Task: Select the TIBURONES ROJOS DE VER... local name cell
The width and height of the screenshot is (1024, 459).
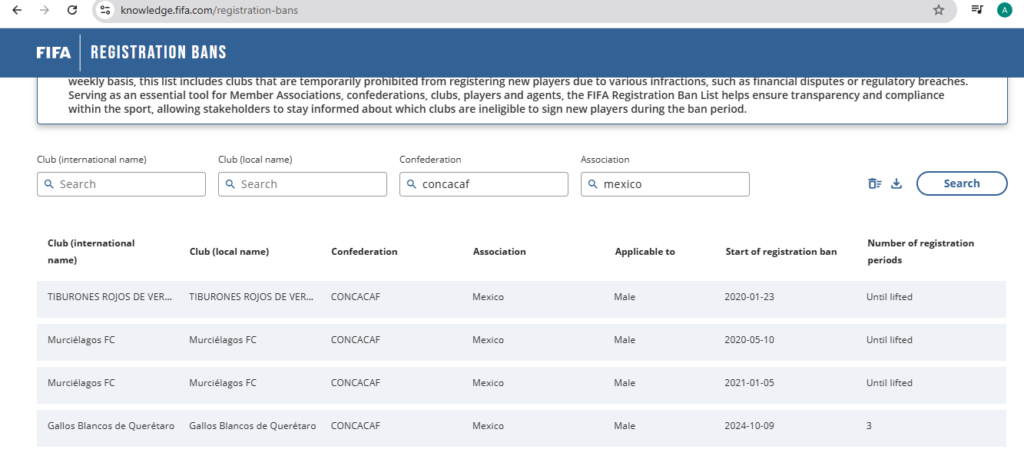Action: point(252,296)
